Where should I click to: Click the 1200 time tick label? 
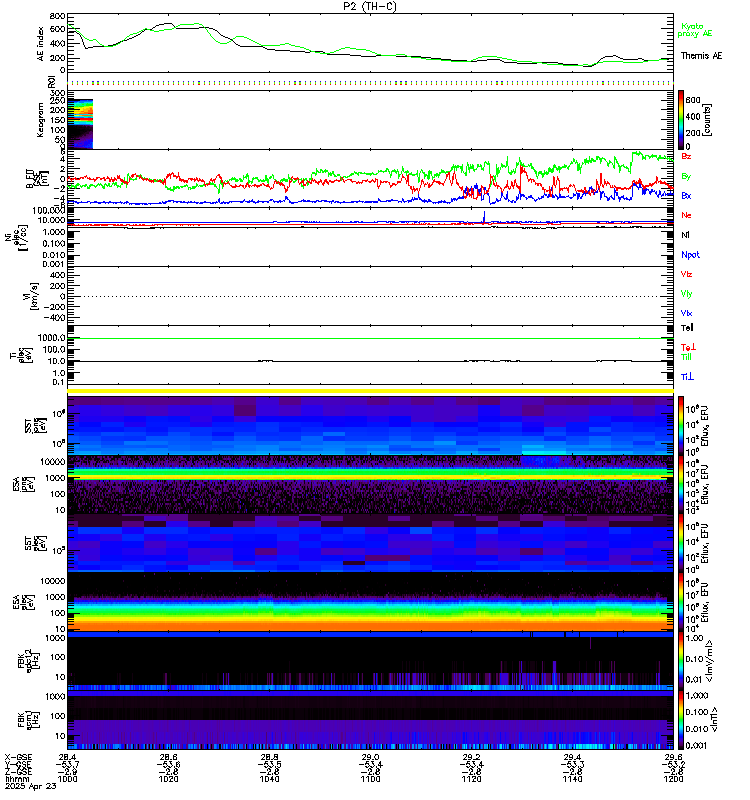673,779
